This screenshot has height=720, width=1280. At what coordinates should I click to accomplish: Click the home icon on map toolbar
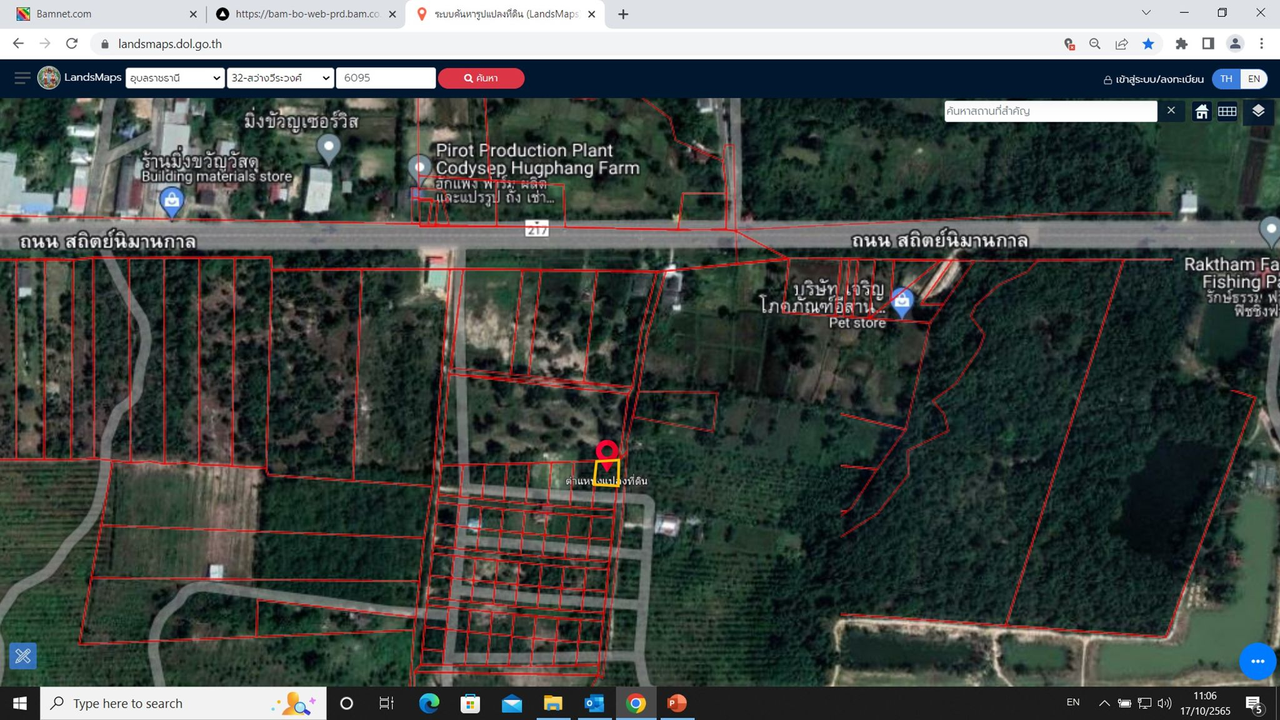click(x=1202, y=111)
